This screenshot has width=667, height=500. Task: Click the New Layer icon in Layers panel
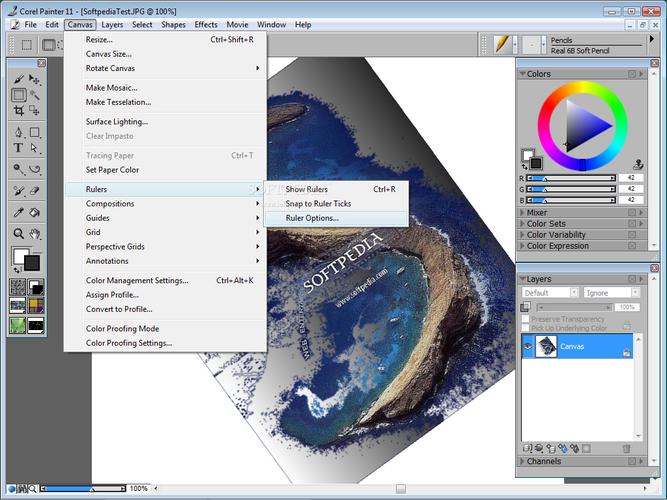(x=551, y=448)
